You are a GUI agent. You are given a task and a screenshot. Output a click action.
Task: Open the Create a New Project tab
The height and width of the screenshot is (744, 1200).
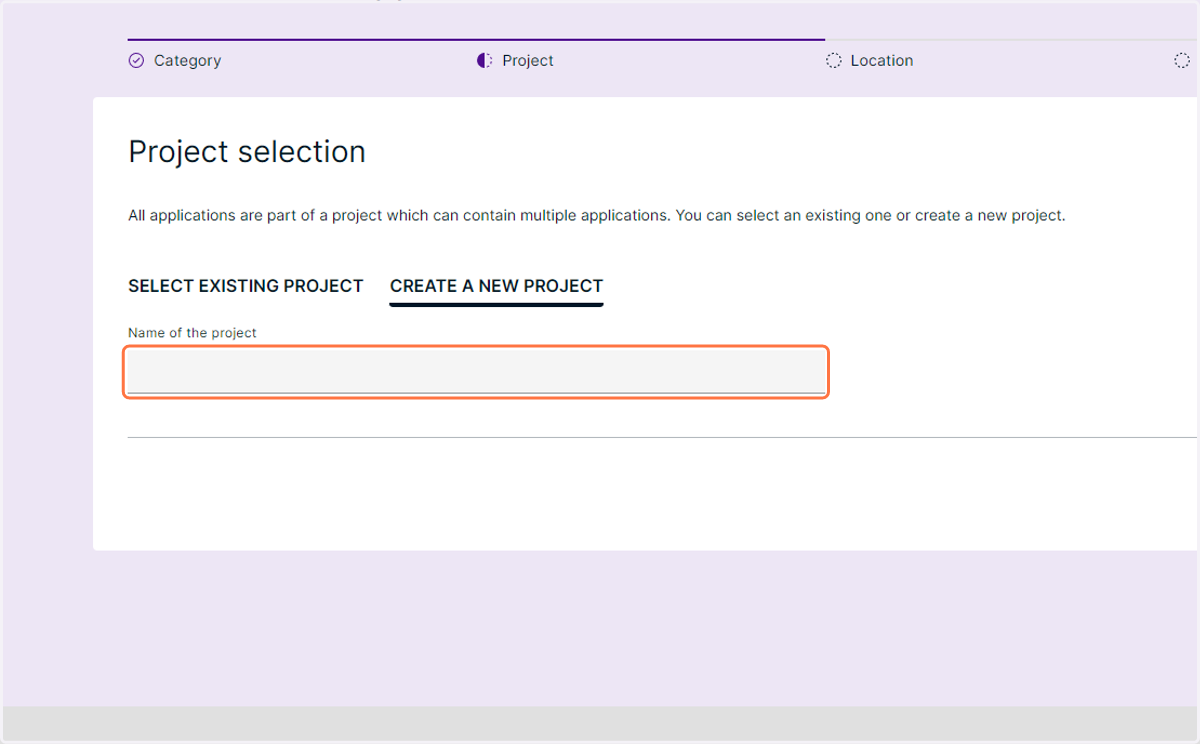click(x=497, y=286)
